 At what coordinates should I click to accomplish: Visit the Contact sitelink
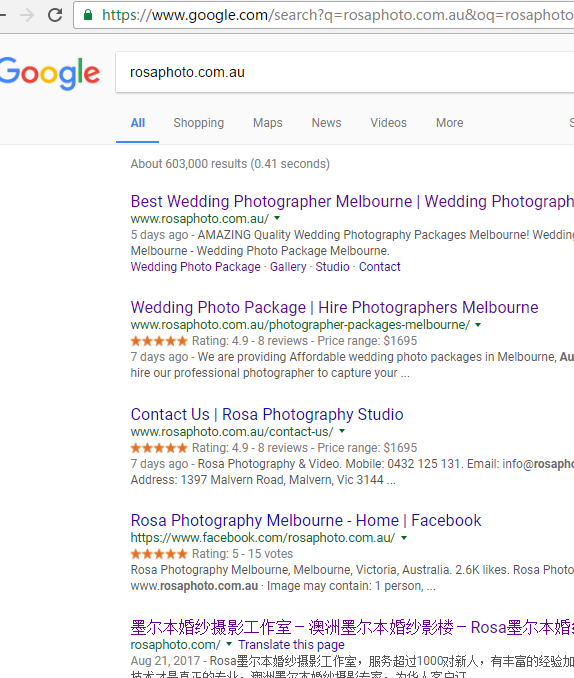click(x=380, y=267)
